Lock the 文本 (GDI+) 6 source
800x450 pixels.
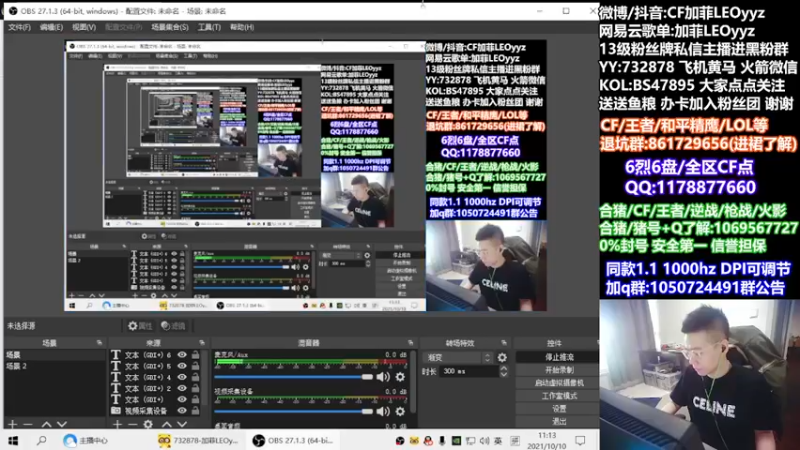195,355
